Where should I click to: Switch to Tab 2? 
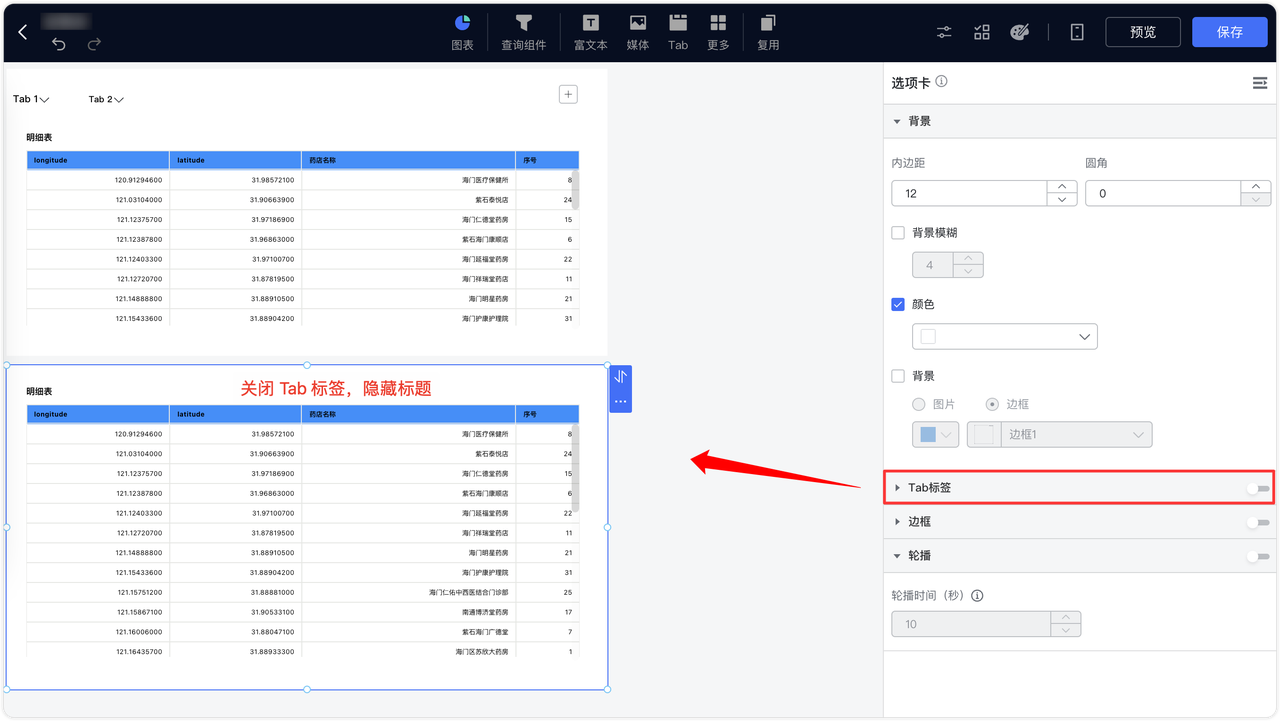click(100, 99)
